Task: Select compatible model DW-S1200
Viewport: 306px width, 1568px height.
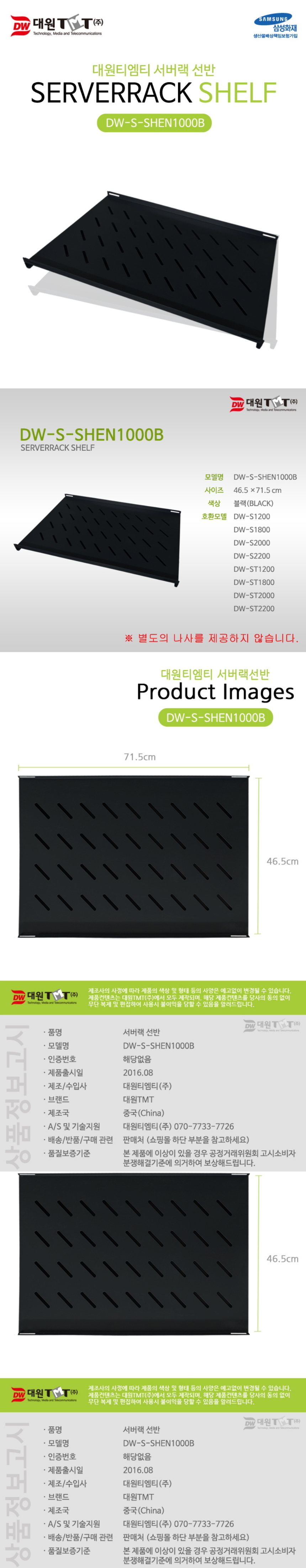Action: click(252, 516)
